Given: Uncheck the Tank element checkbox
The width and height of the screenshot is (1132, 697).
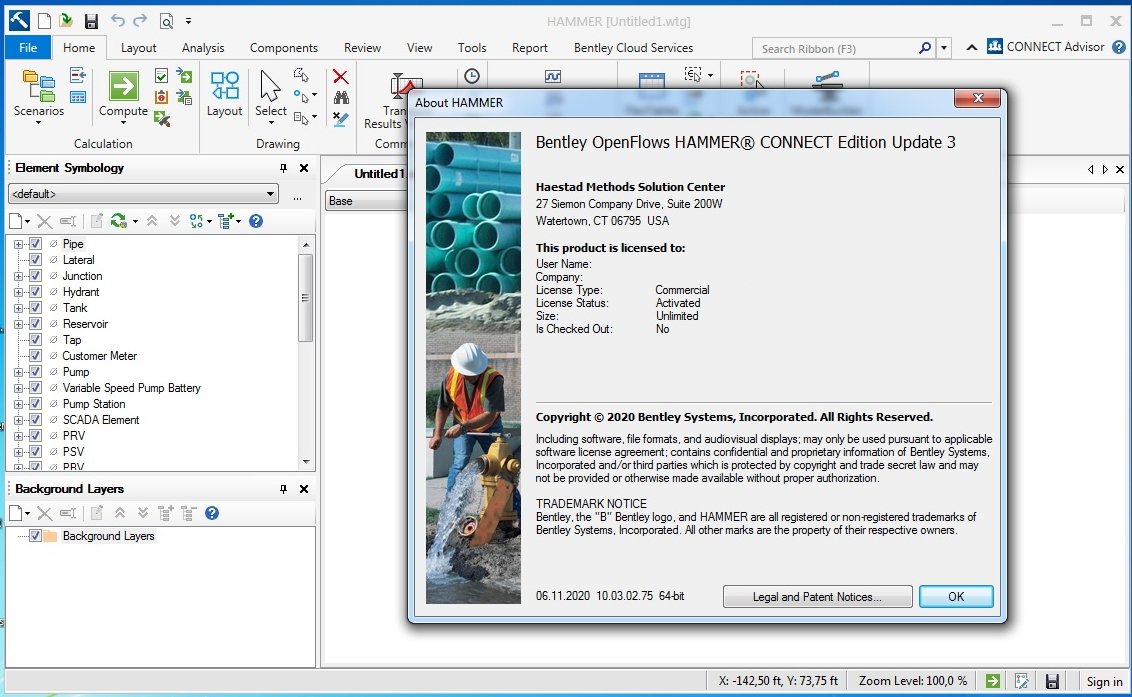Looking at the screenshot, I should [x=35, y=308].
